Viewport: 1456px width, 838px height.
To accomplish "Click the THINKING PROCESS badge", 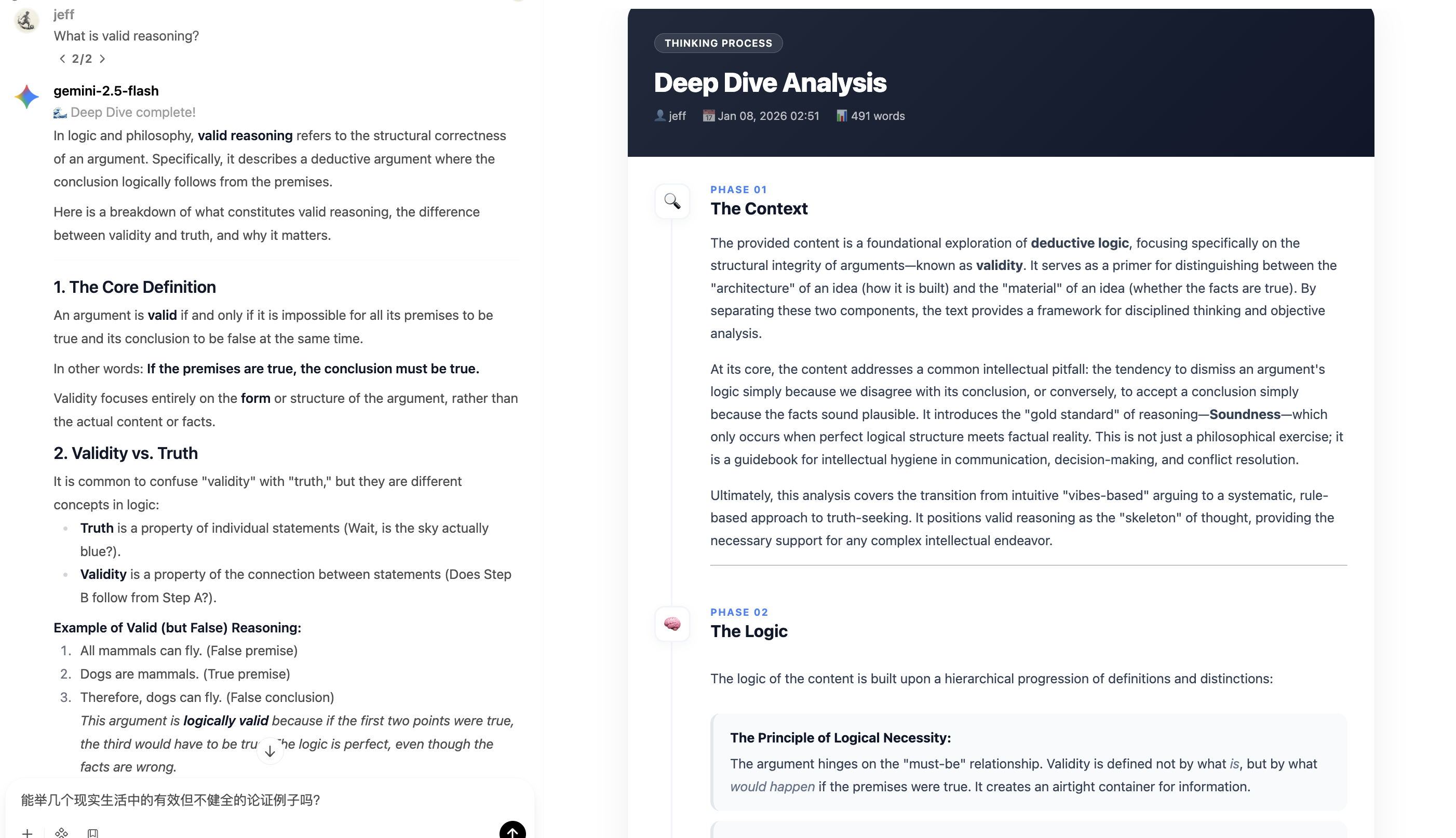I will (718, 43).
